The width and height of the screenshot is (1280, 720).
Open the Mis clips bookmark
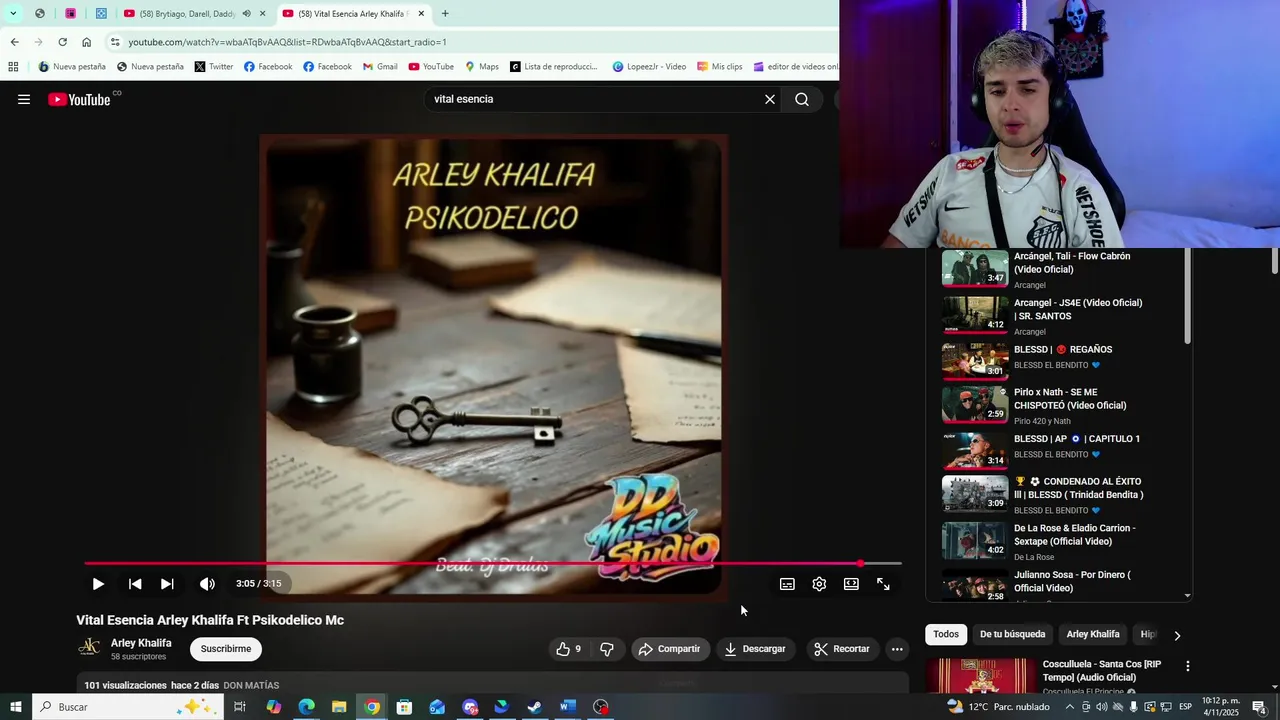pyautogui.click(x=719, y=67)
